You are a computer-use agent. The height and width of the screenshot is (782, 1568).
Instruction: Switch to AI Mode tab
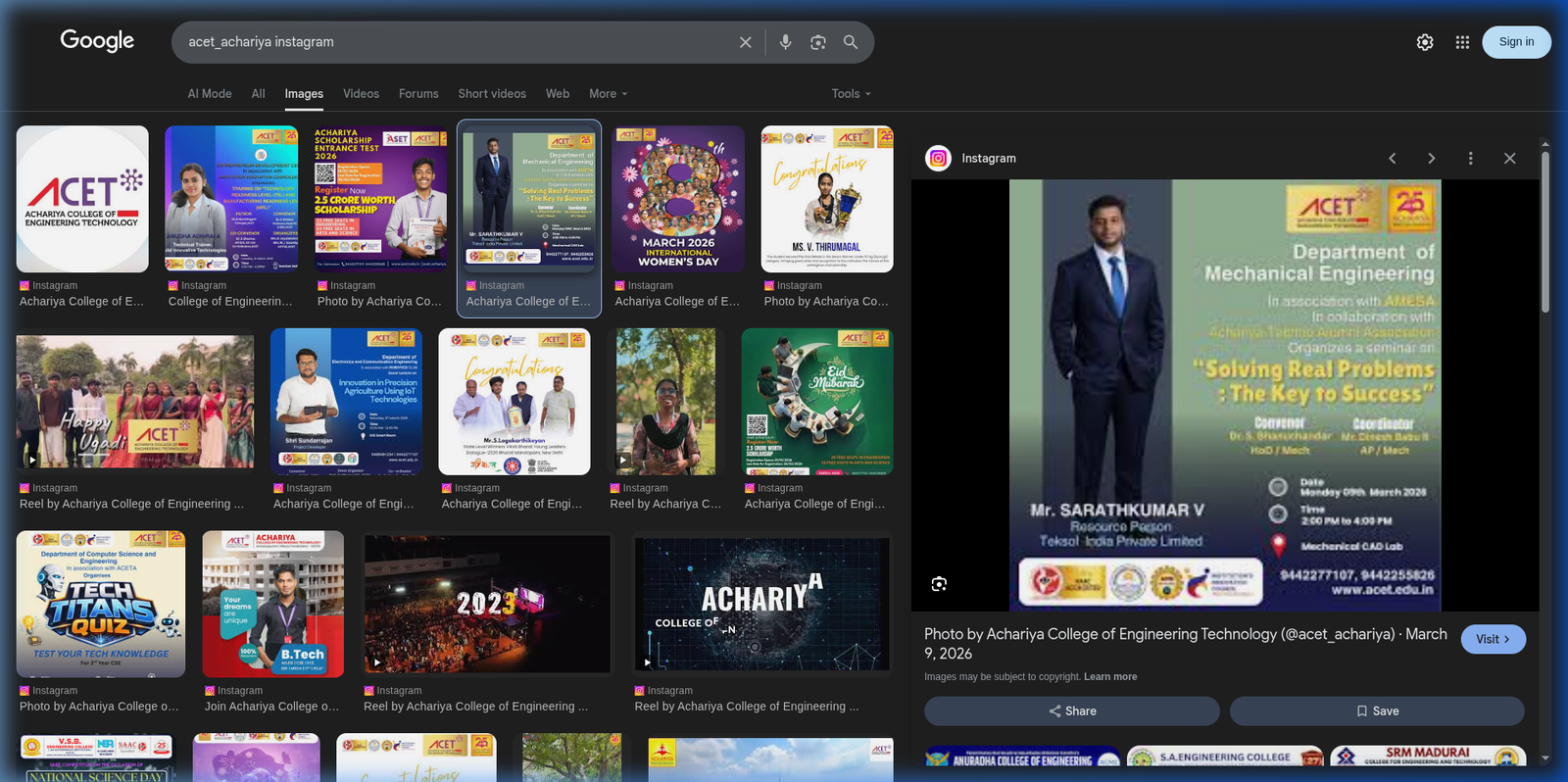click(210, 94)
